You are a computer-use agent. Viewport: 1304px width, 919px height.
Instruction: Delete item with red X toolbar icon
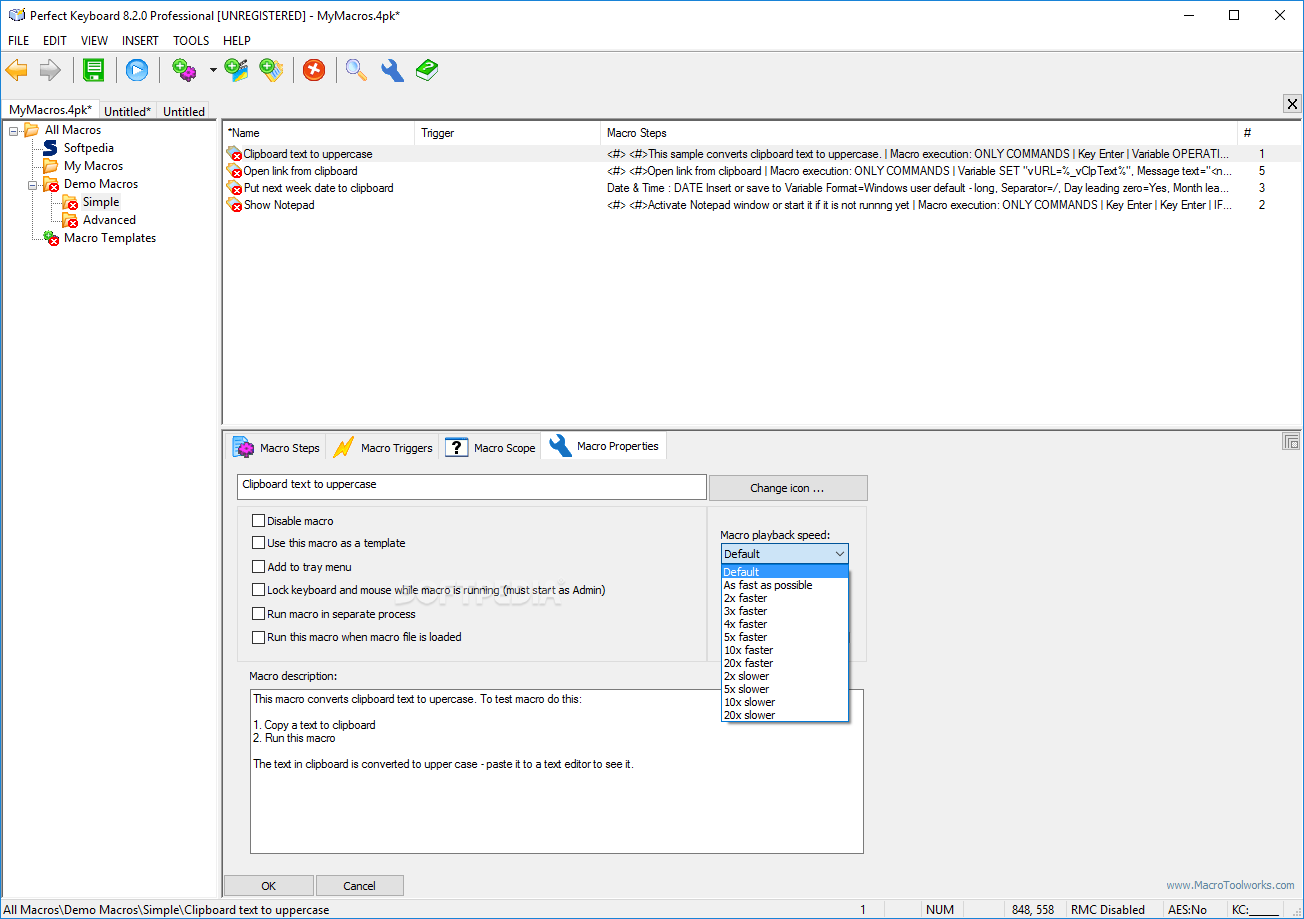click(314, 70)
